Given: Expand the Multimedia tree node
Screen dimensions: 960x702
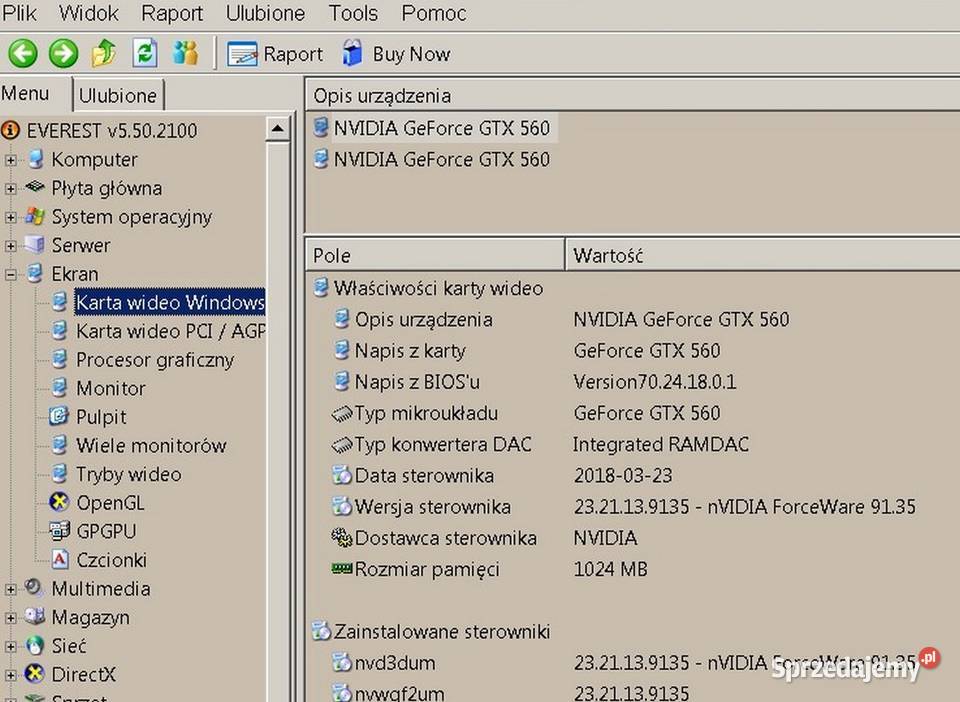Looking at the screenshot, I should (x=10, y=589).
